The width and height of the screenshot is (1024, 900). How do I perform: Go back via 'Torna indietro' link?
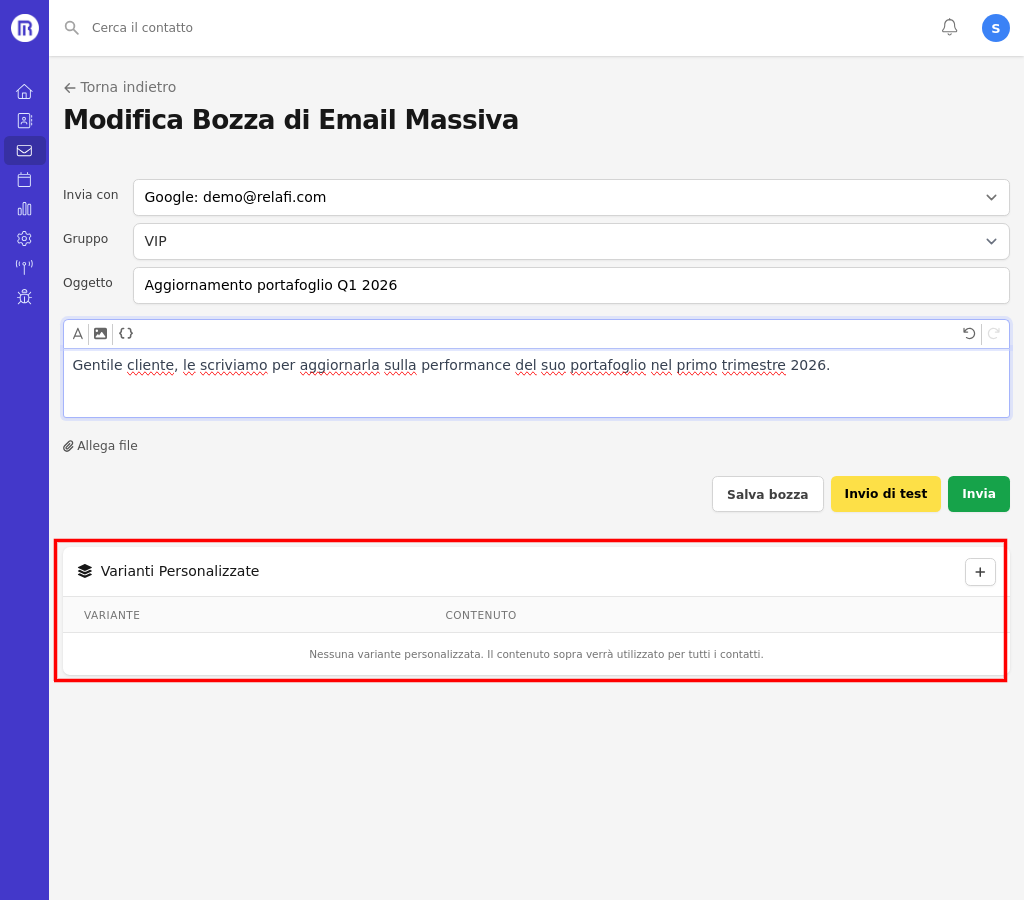(119, 87)
